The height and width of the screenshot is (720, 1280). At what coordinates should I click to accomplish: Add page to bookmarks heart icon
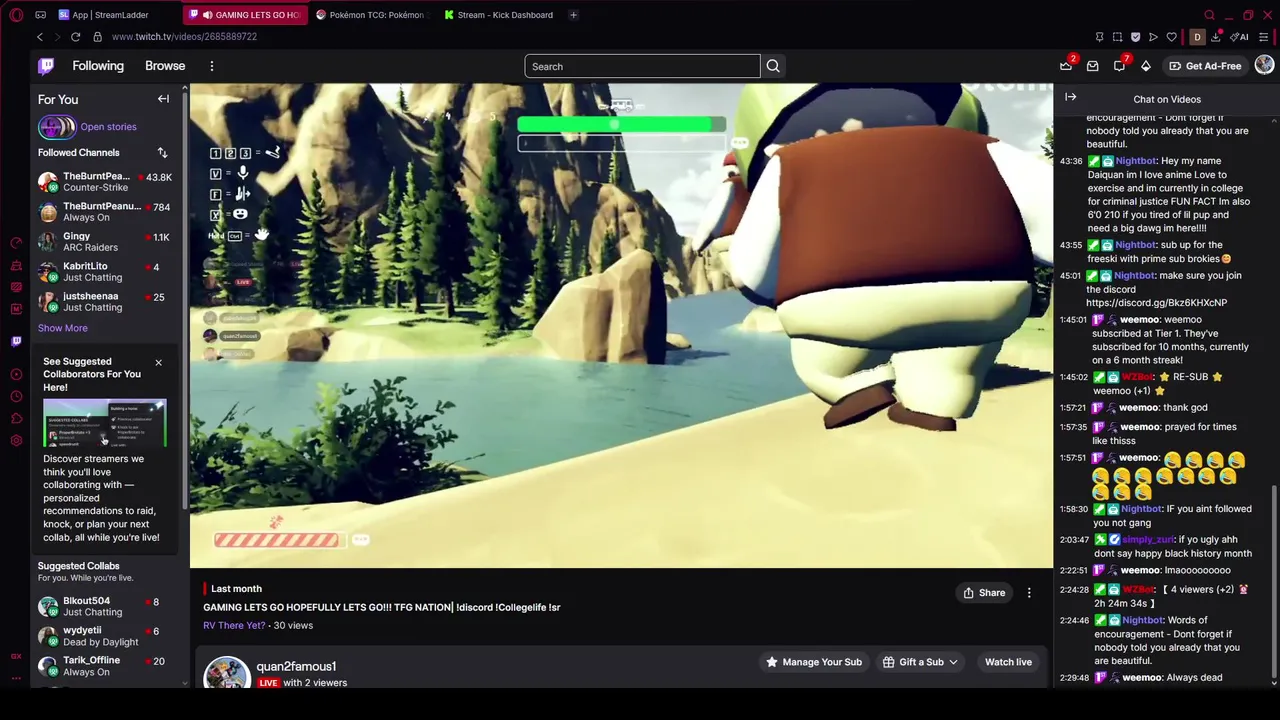(1171, 37)
